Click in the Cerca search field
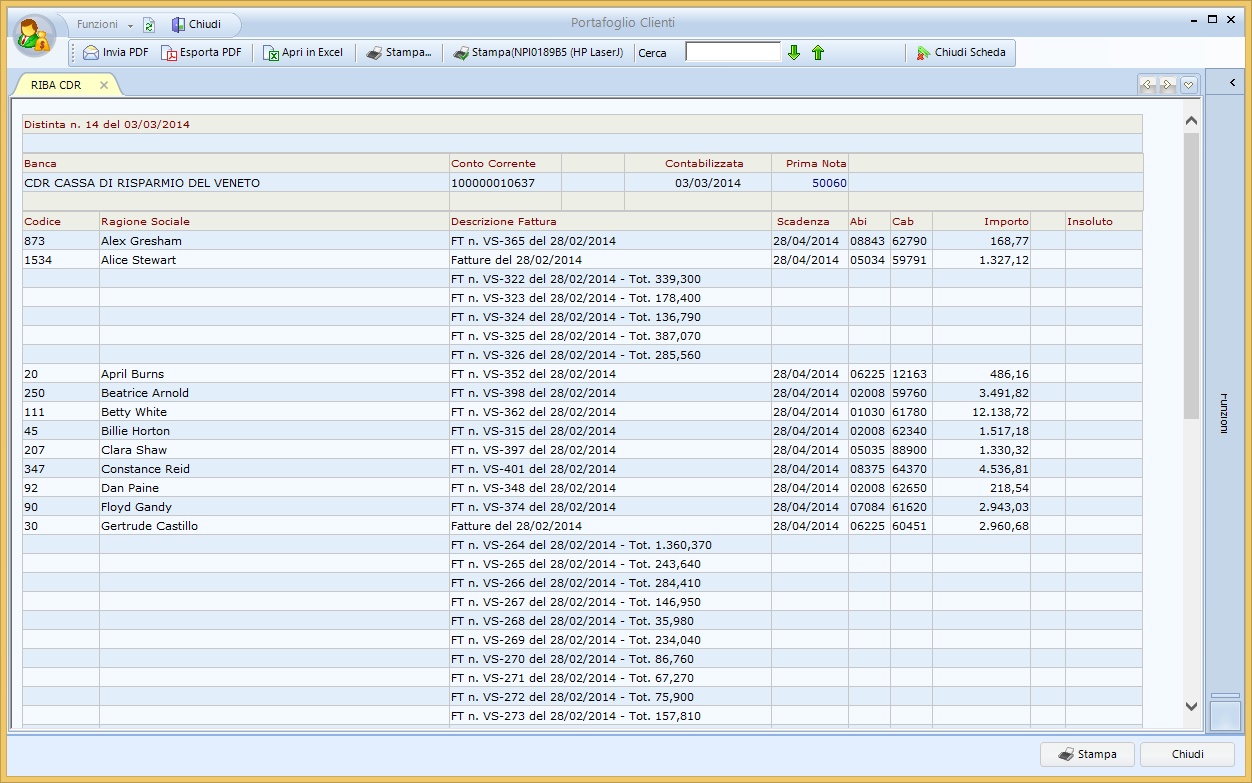1252x783 pixels. click(732, 52)
